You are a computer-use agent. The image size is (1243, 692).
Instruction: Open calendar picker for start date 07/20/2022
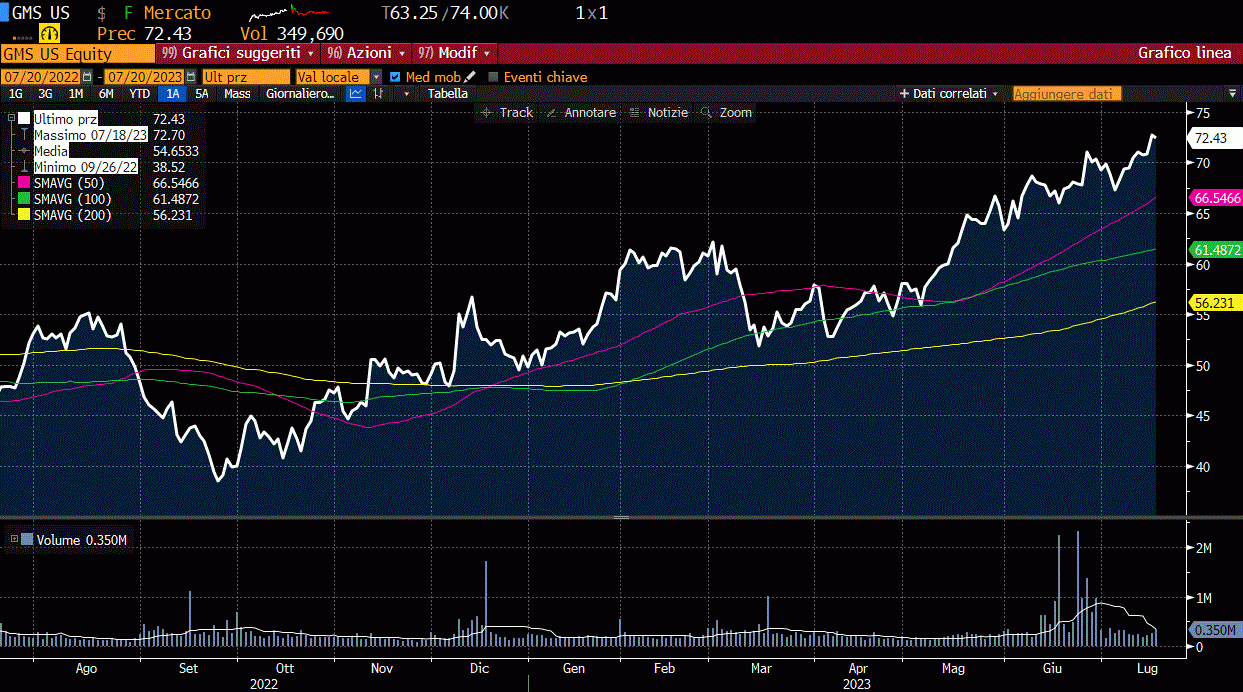[x=87, y=77]
